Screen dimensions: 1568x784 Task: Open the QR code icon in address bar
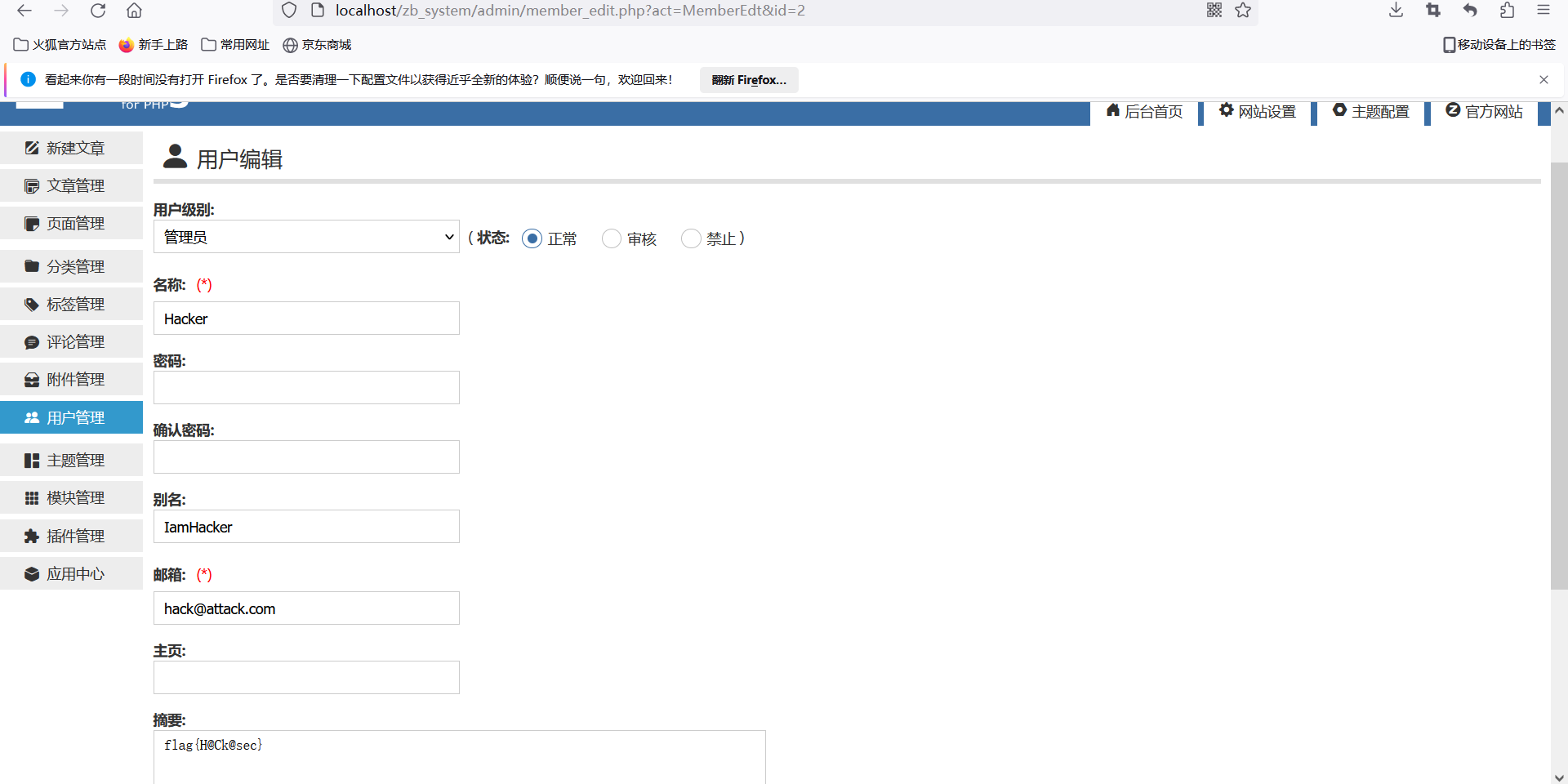coord(1214,11)
